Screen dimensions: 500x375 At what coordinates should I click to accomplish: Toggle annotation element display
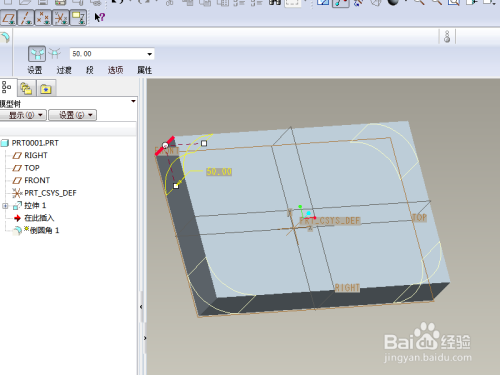click(78, 18)
